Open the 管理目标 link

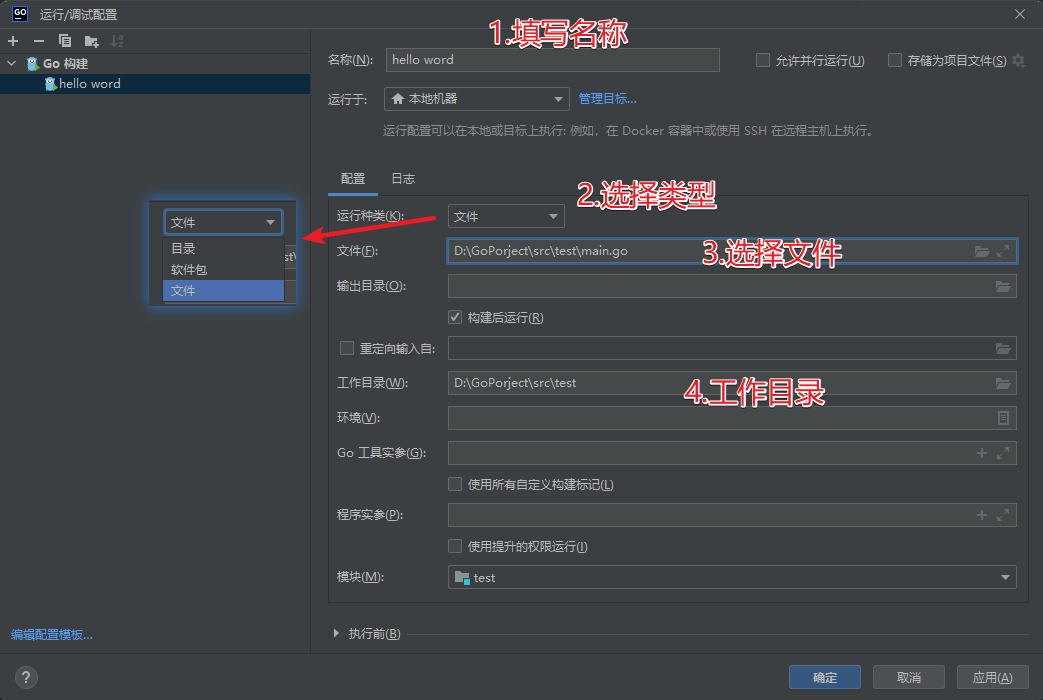point(607,99)
